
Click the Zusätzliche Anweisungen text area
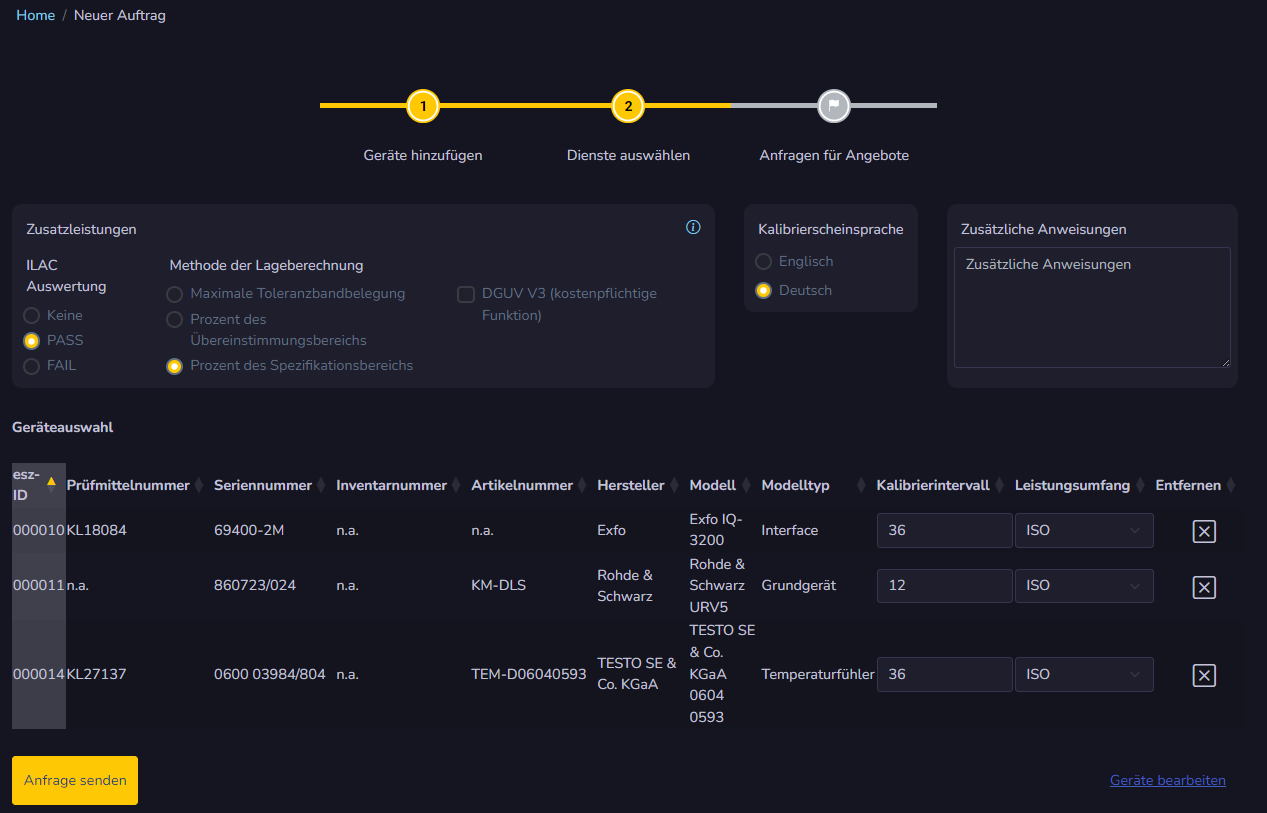point(1091,307)
